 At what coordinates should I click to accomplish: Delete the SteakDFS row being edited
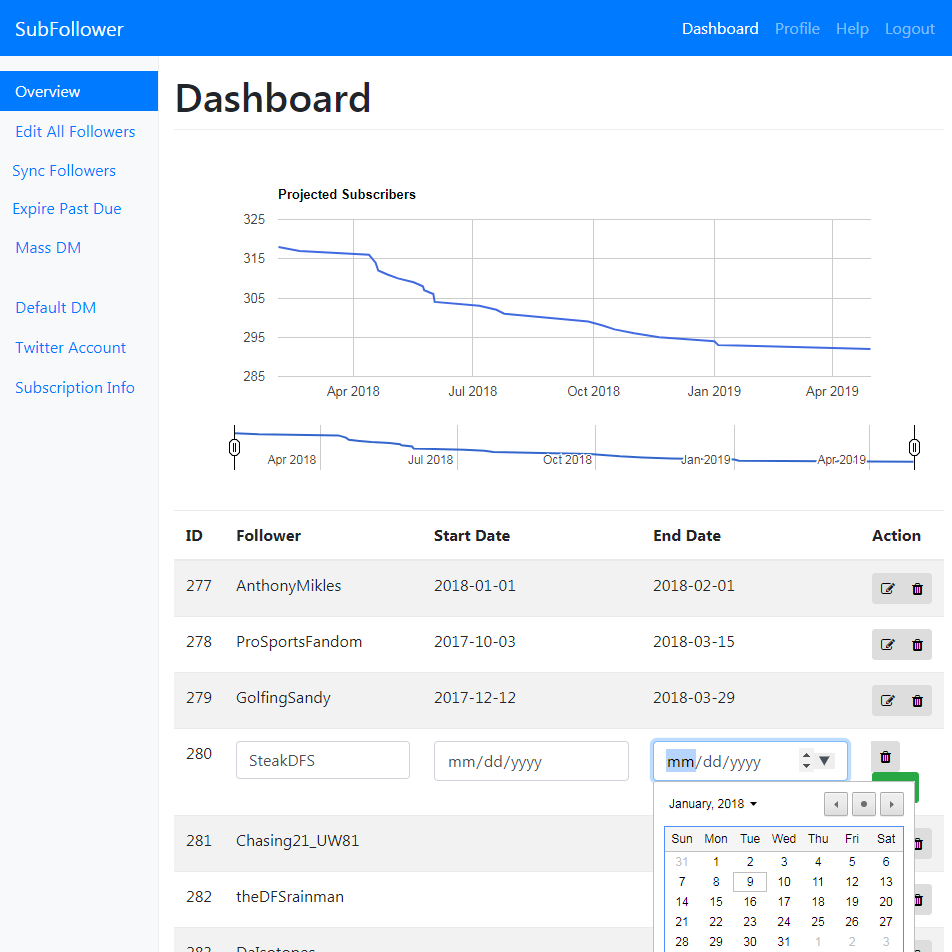coord(885,757)
